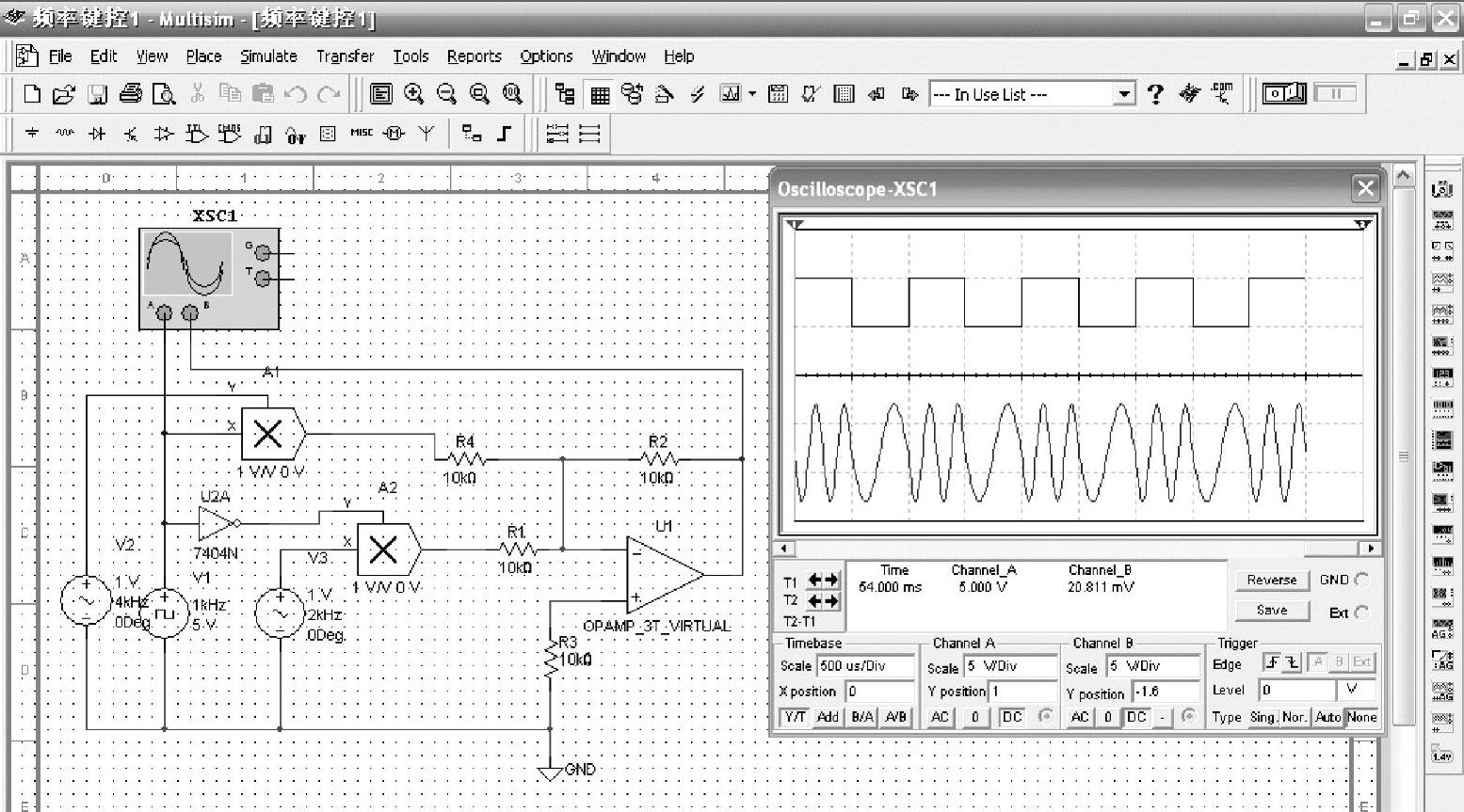Select the ground source component icon
Screen dimensions: 1464x812
pyautogui.click(x=32, y=134)
